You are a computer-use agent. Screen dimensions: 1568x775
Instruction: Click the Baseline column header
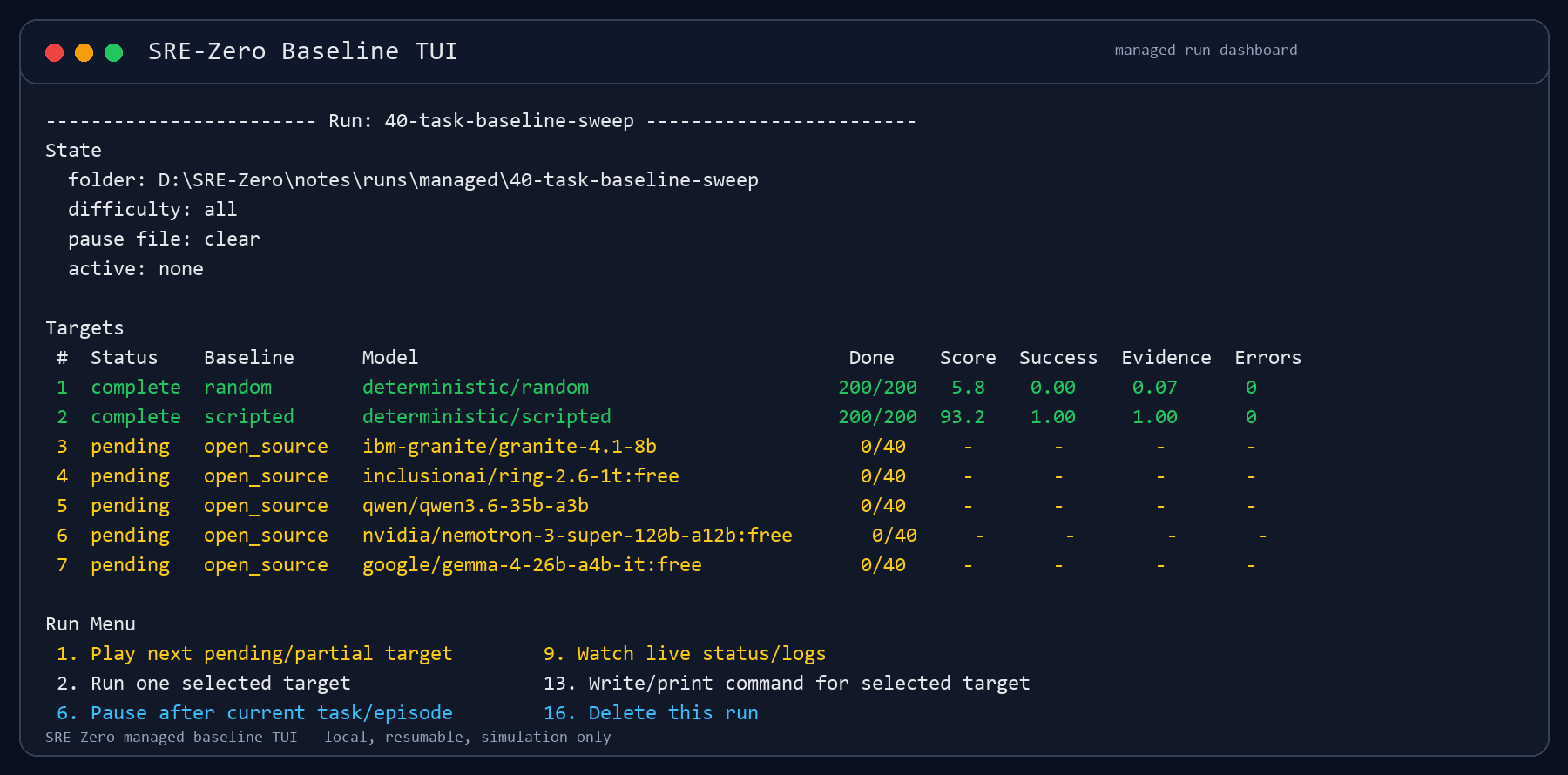[x=249, y=358]
